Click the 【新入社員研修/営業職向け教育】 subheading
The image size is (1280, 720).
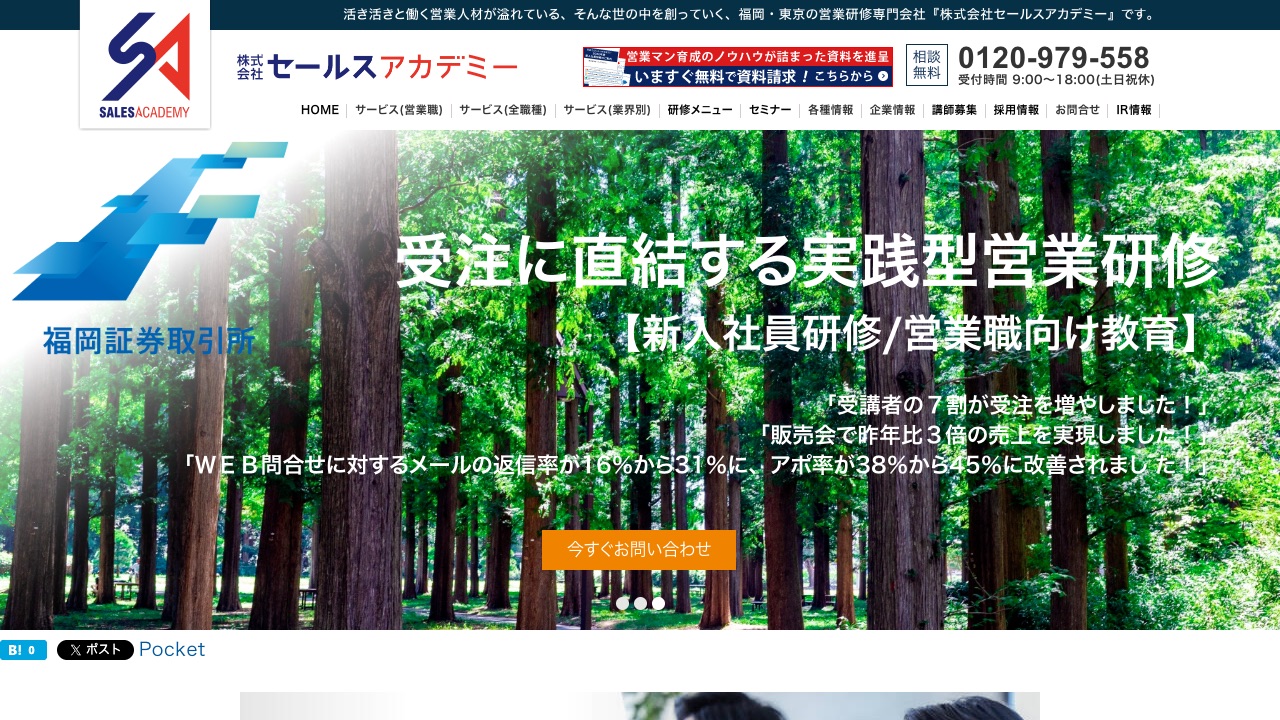[910, 335]
